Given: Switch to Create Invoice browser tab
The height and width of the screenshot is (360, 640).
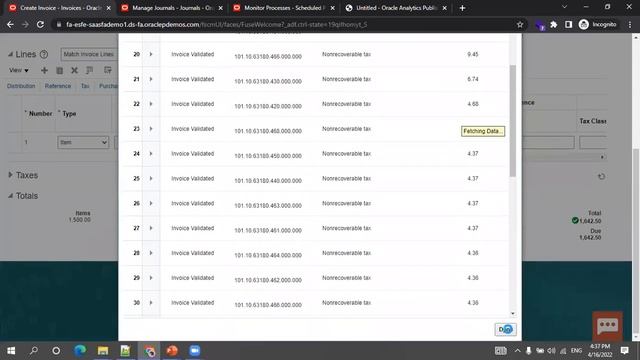Looking at the screenshot, I should 60,8.
